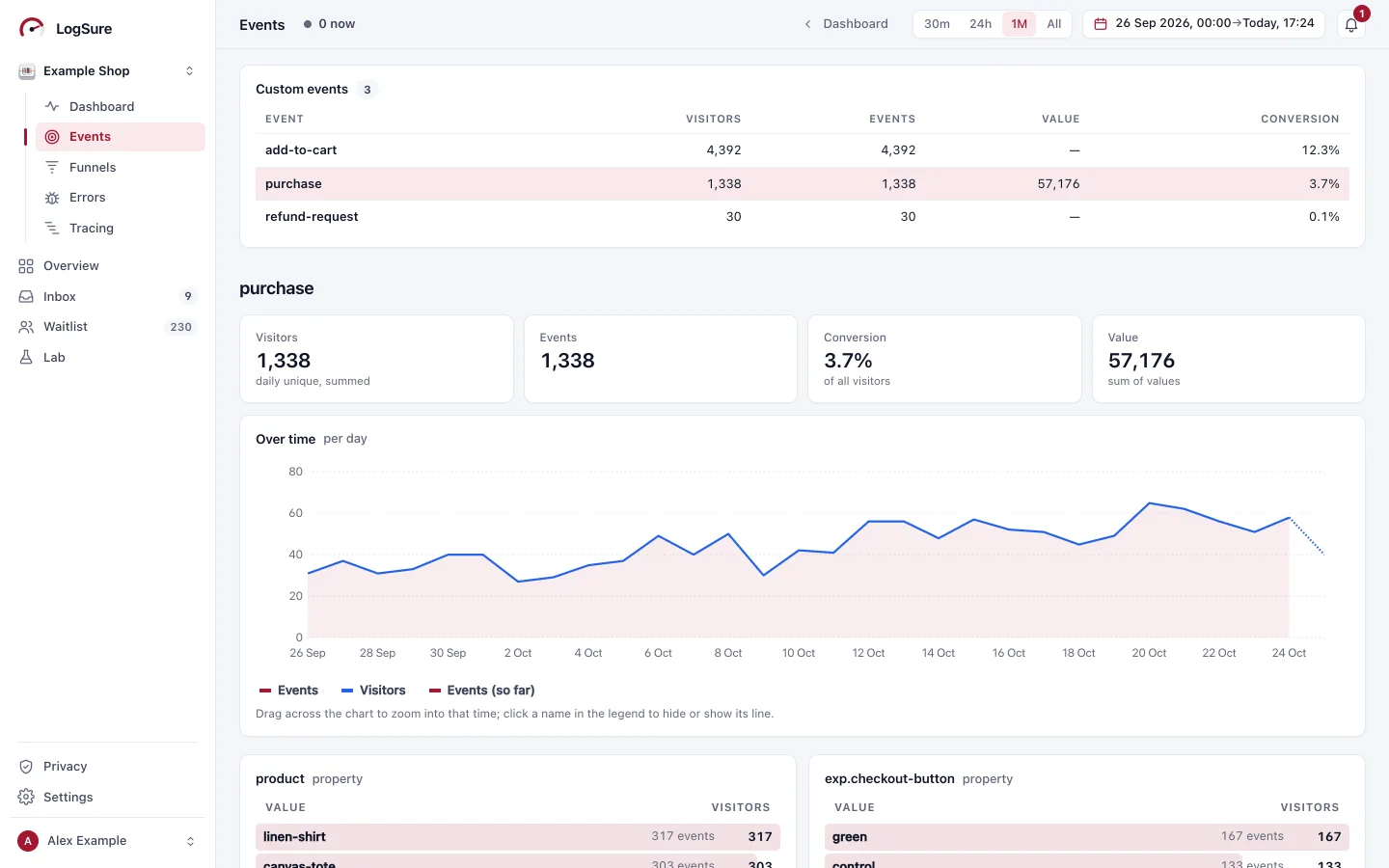Click the linen-shirt product value row
The image size is (1389, 868).
pyautogui.click(x=518, y=837)
